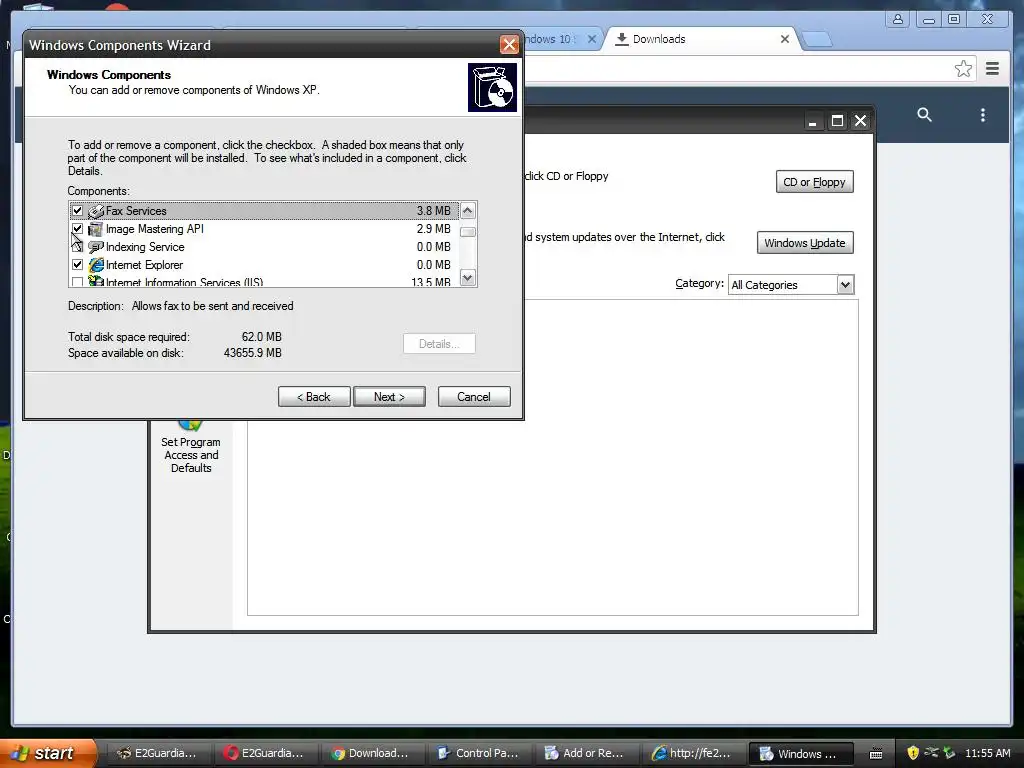Switch to Chrome Downloads taskbar item

tap(373, 753)
